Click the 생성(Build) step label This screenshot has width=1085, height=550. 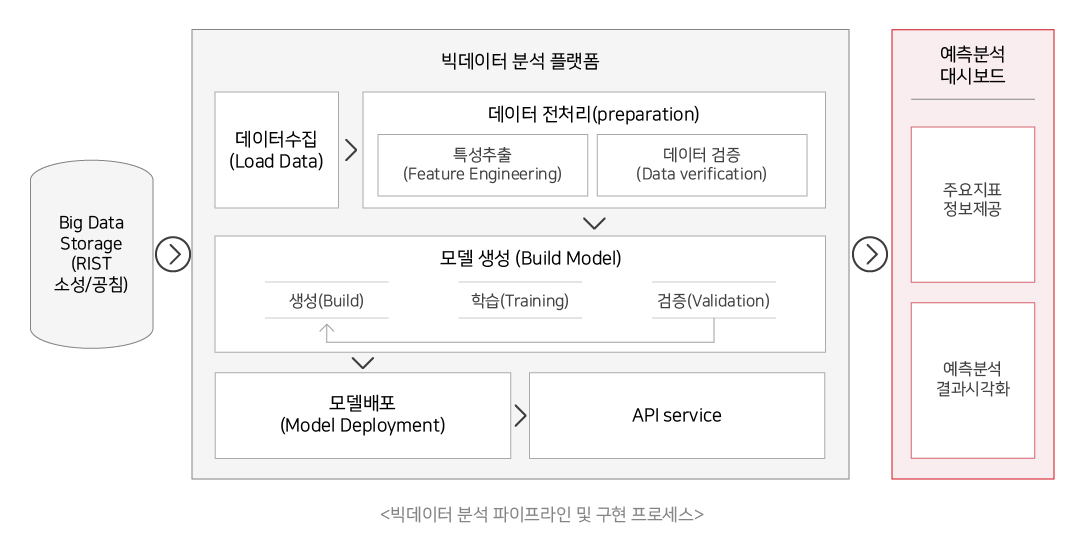(x=327, y=300)
